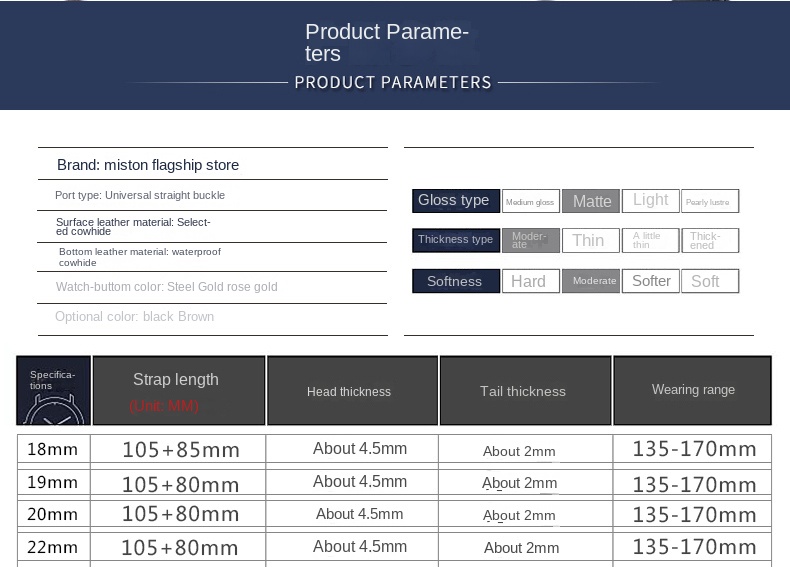Select the Soft softness option
This screenshot has width=790, height=567.
coord(710,281)
